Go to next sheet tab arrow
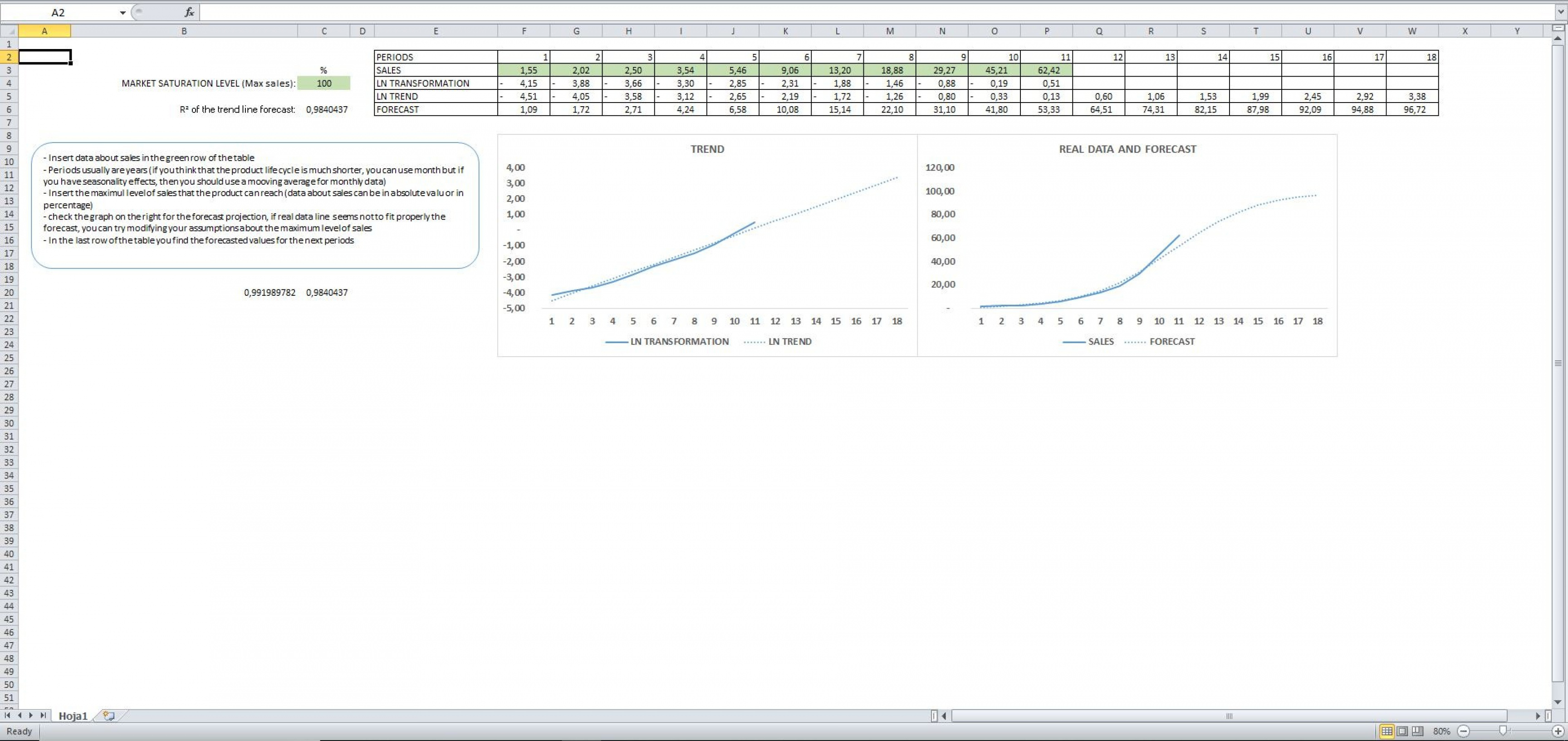Image resolution: width=1568 pixels, height=741 pixels. pyautogui.click(x=30, y=716)
